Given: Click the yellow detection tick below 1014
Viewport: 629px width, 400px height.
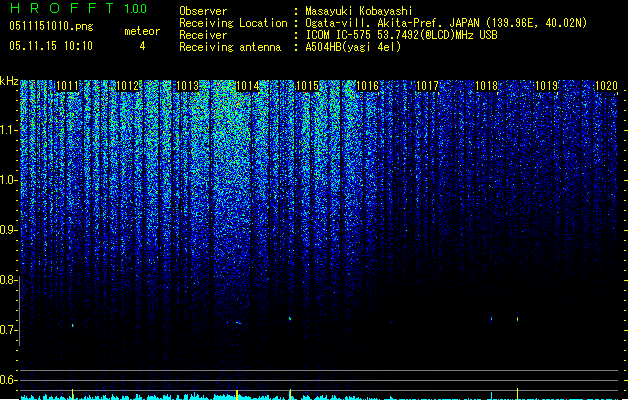Looking at the screenshot, I should click(237, 394).
